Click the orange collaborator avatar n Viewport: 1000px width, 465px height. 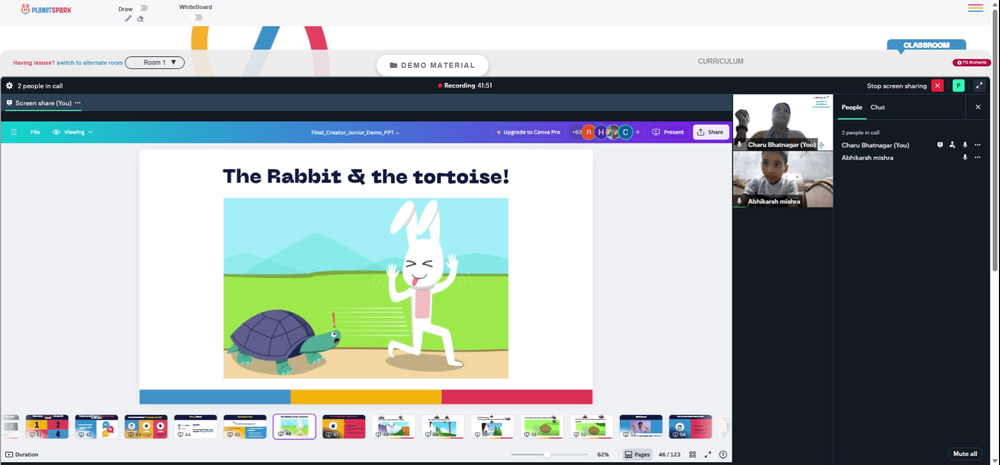click(x=589, y=132)
